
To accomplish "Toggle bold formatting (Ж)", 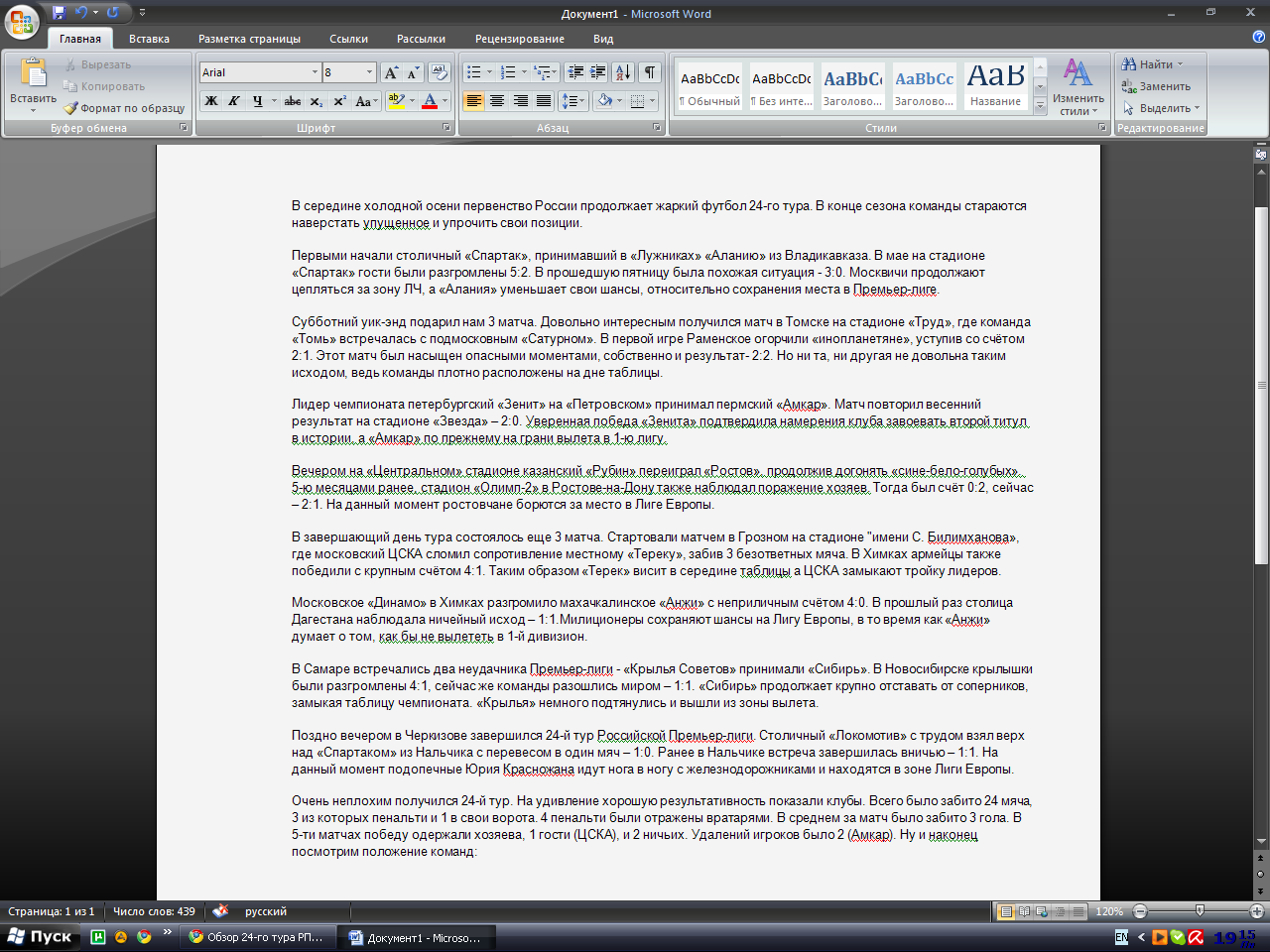I will coord(211,101).
